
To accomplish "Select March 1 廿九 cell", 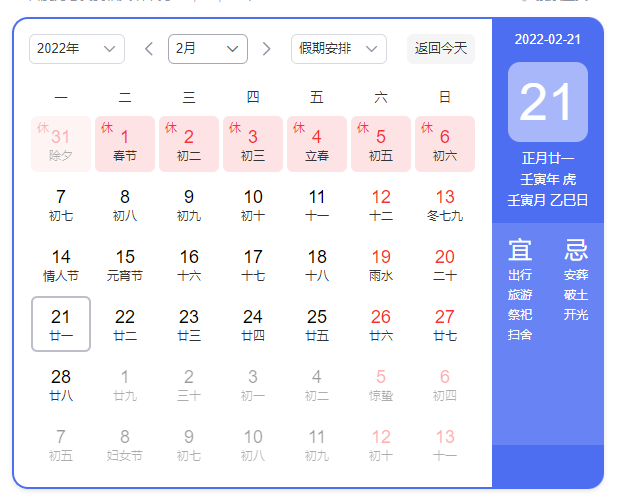I will coord(125,384).
